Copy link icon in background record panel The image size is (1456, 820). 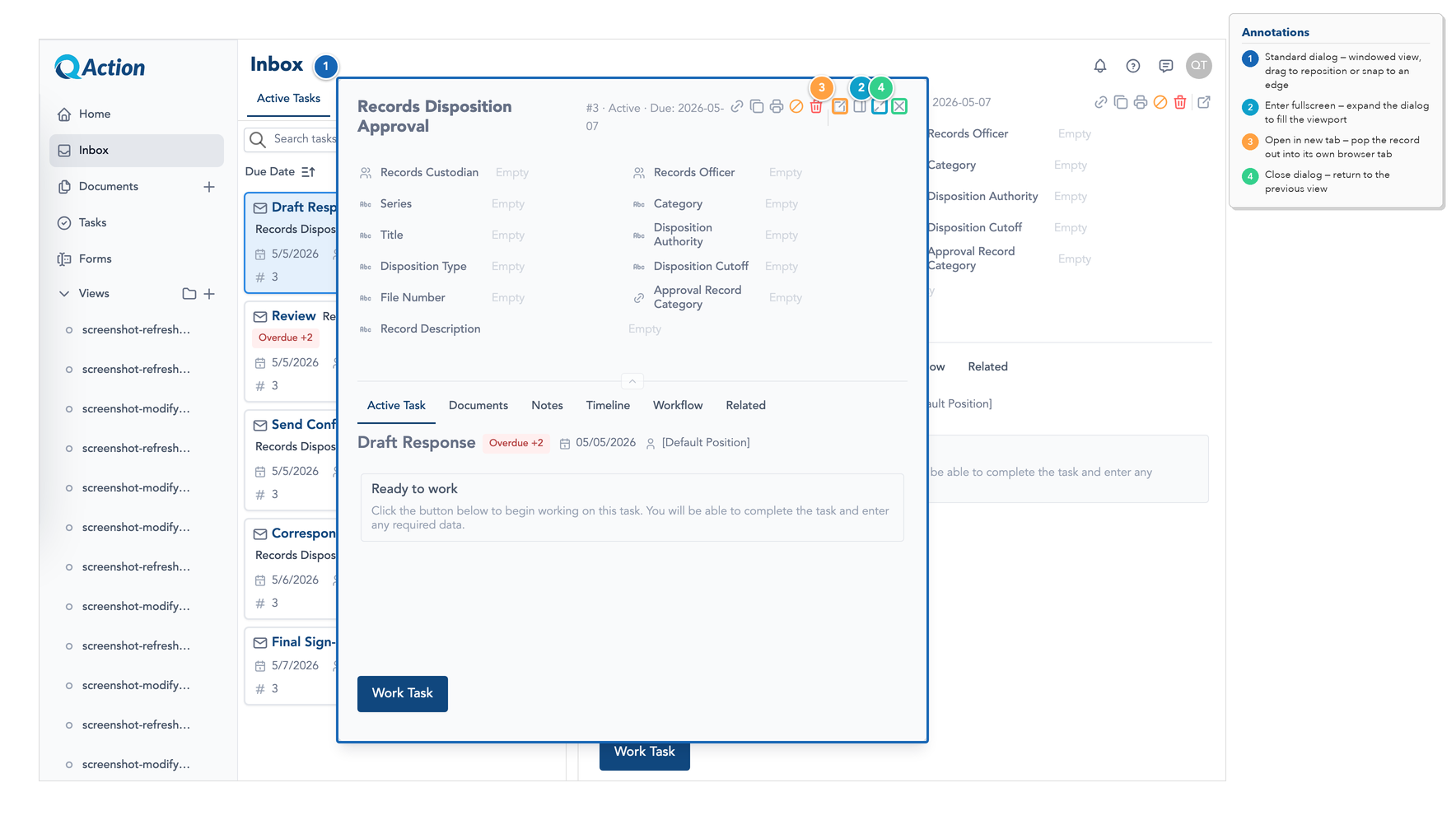pos(1101,102)
